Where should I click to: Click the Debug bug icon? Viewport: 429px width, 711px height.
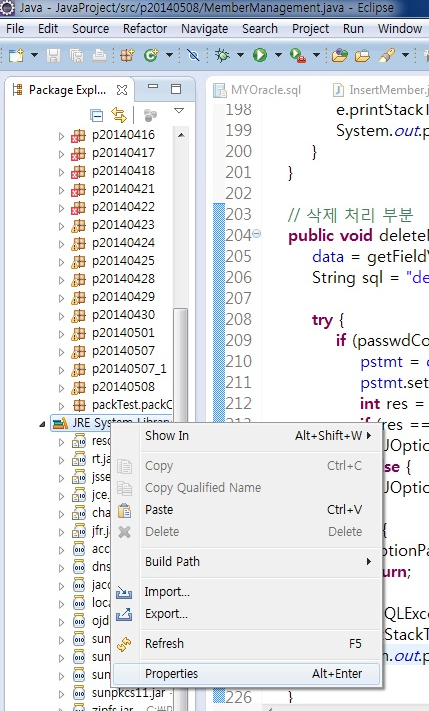222,55
